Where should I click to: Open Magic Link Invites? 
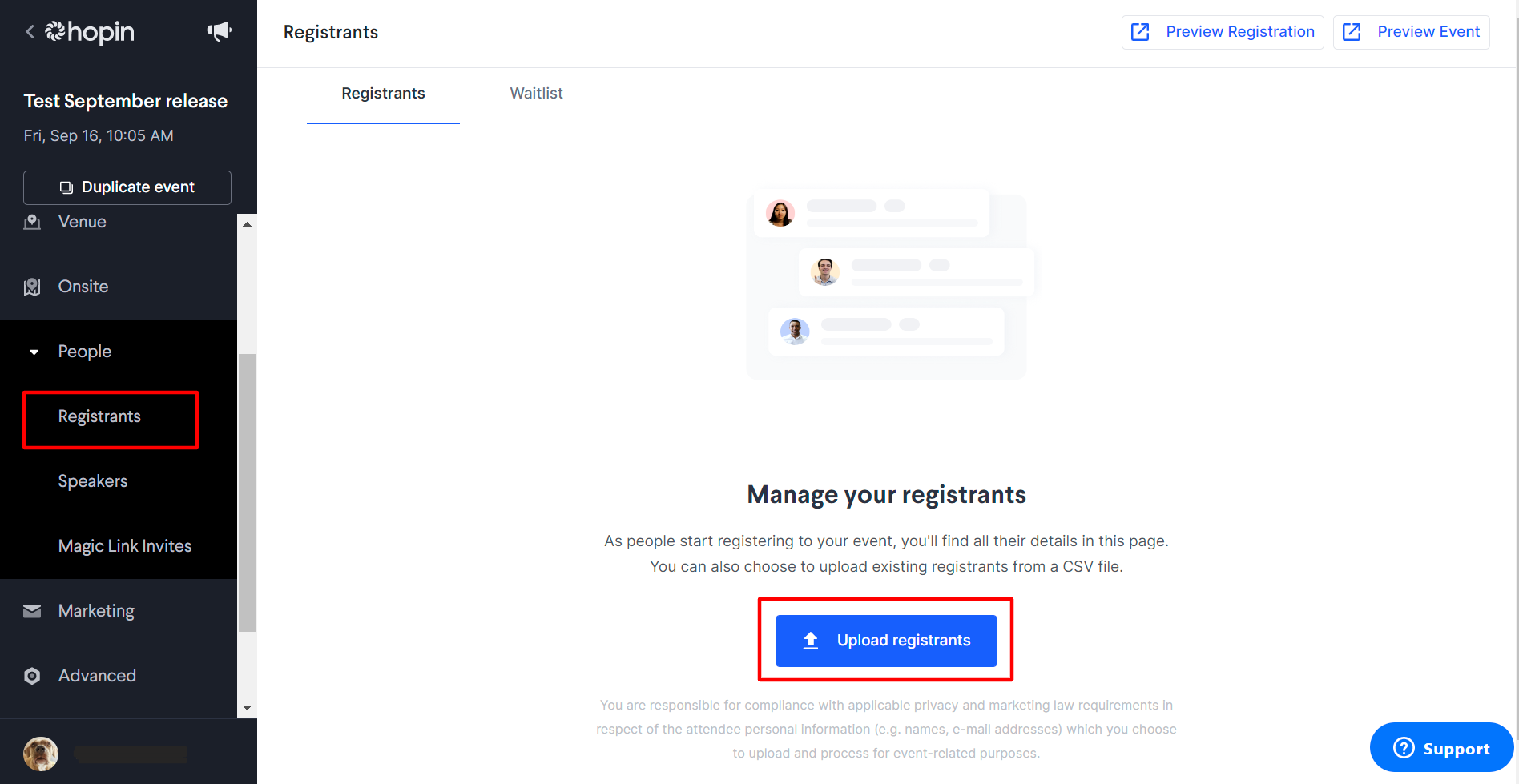point(125,546)
